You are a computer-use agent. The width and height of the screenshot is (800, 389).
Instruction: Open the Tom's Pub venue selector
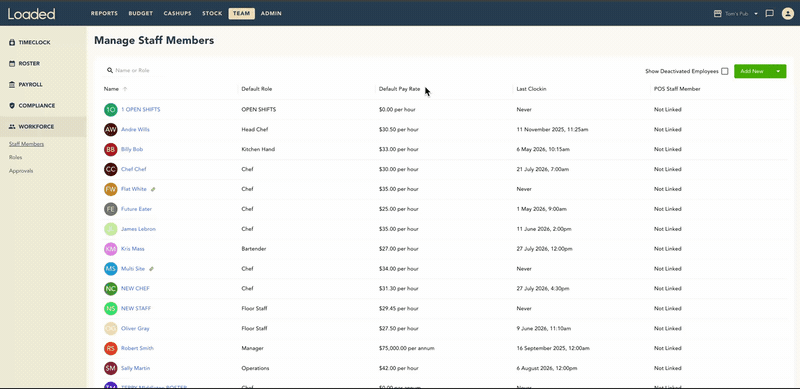pos(736,14)
